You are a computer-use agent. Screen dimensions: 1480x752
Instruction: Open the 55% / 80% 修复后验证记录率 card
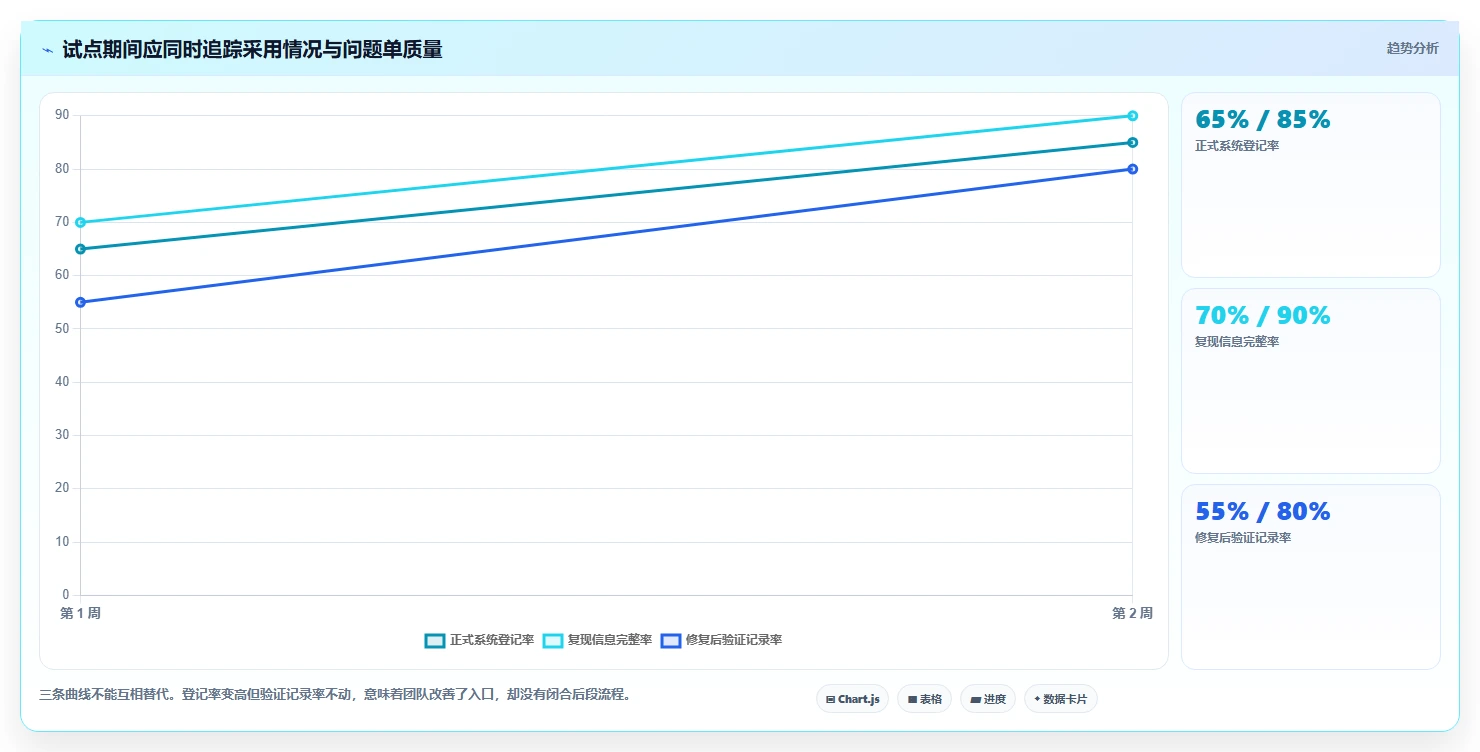point(1311,577)
